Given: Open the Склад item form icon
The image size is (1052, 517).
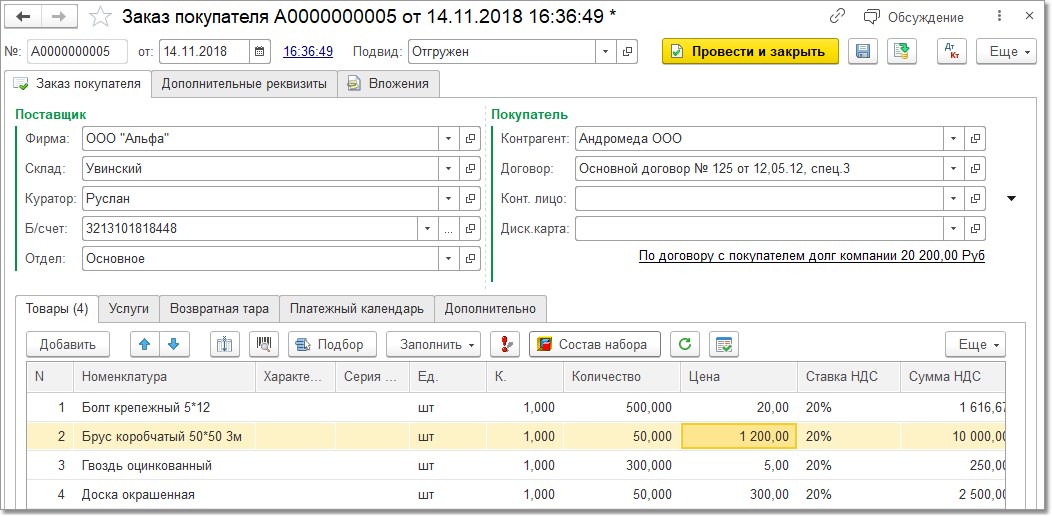Looking at the screenshot, I should pyautogui.click(x=470, y=169).
